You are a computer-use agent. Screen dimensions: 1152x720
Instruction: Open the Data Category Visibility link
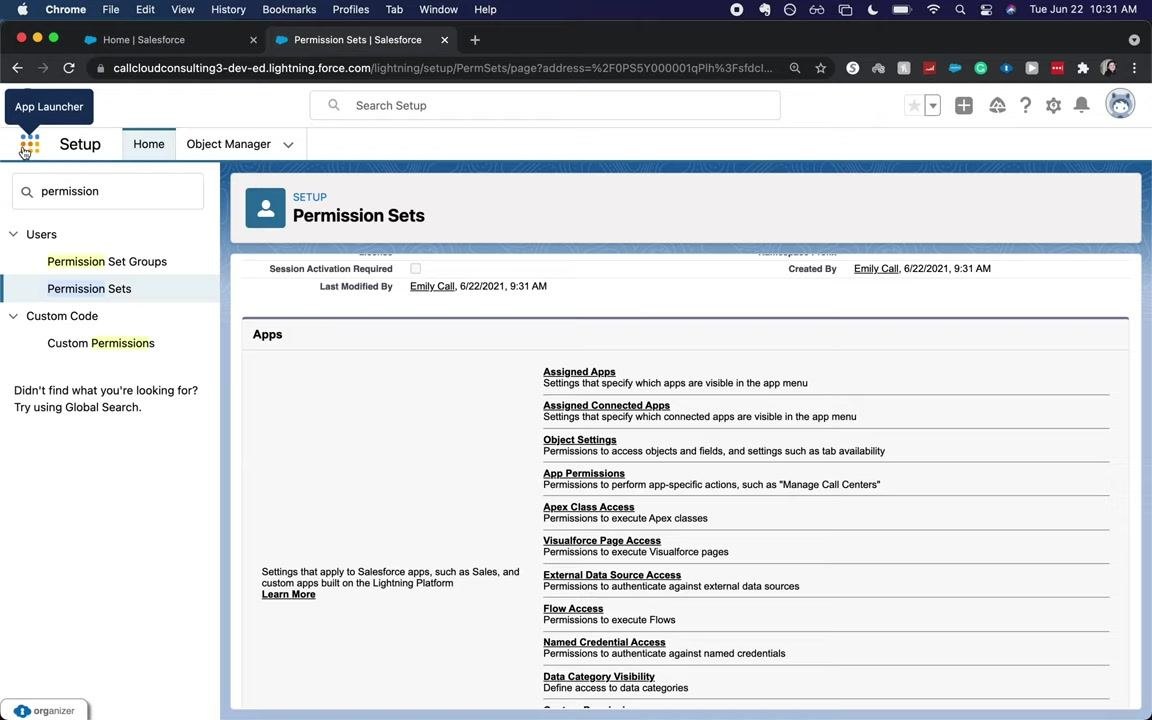point(599,677)
